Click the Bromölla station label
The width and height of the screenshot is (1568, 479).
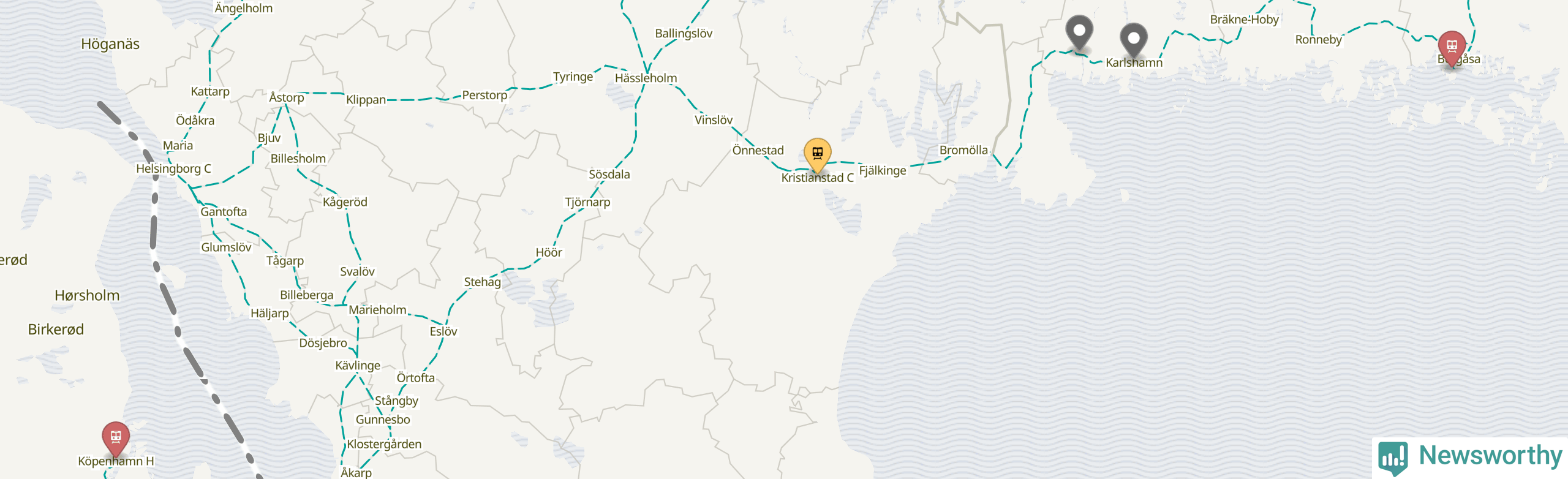(963, 150)
